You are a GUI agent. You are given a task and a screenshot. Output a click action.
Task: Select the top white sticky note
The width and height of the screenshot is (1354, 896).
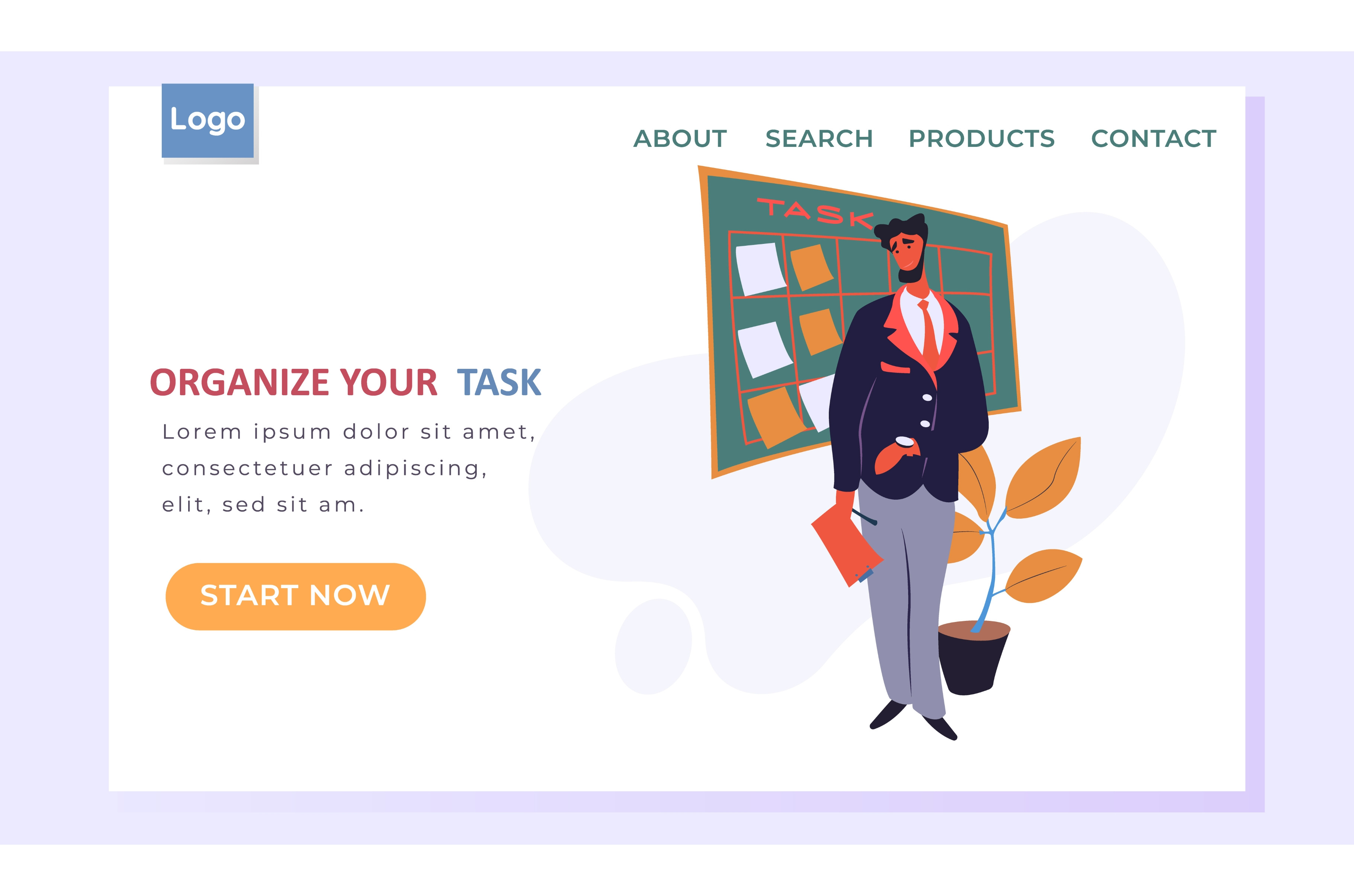point(760,268)
